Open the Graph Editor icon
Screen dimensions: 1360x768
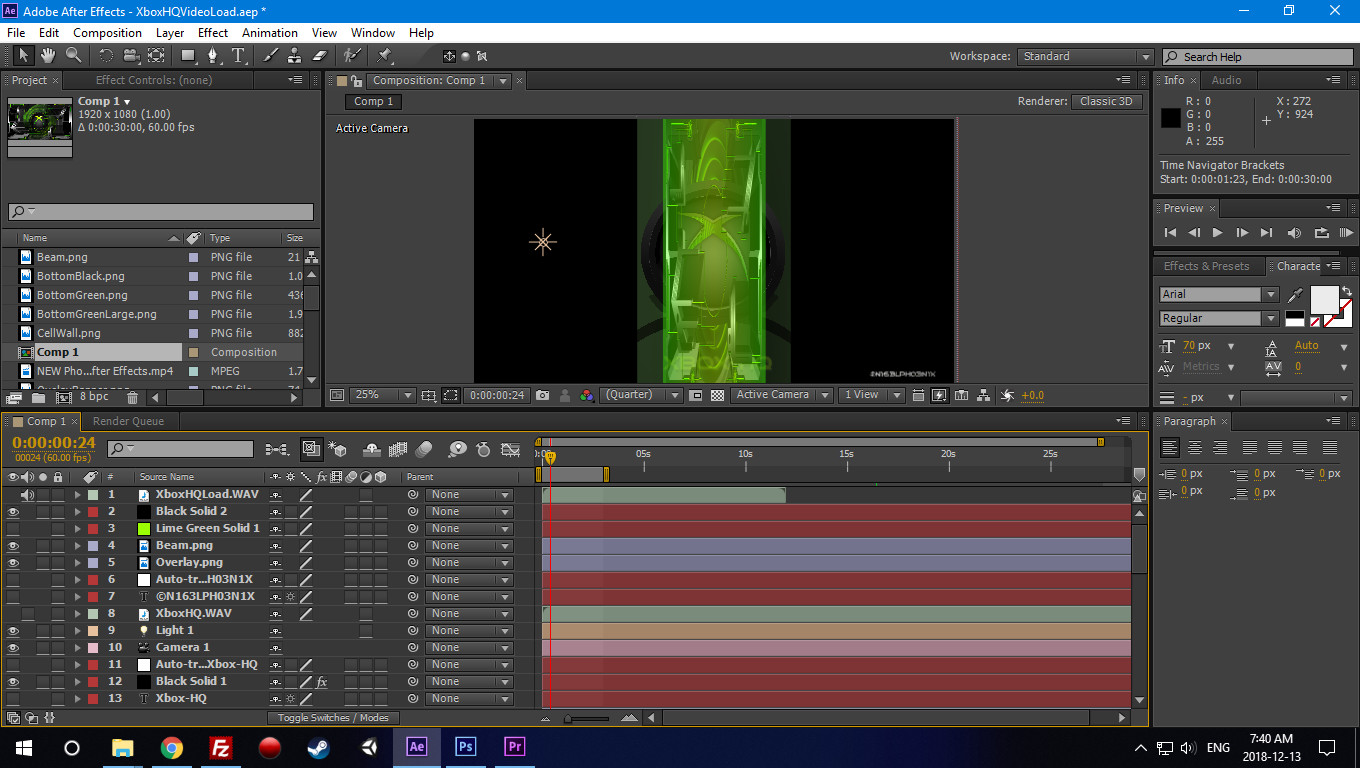tap(511, 450)
